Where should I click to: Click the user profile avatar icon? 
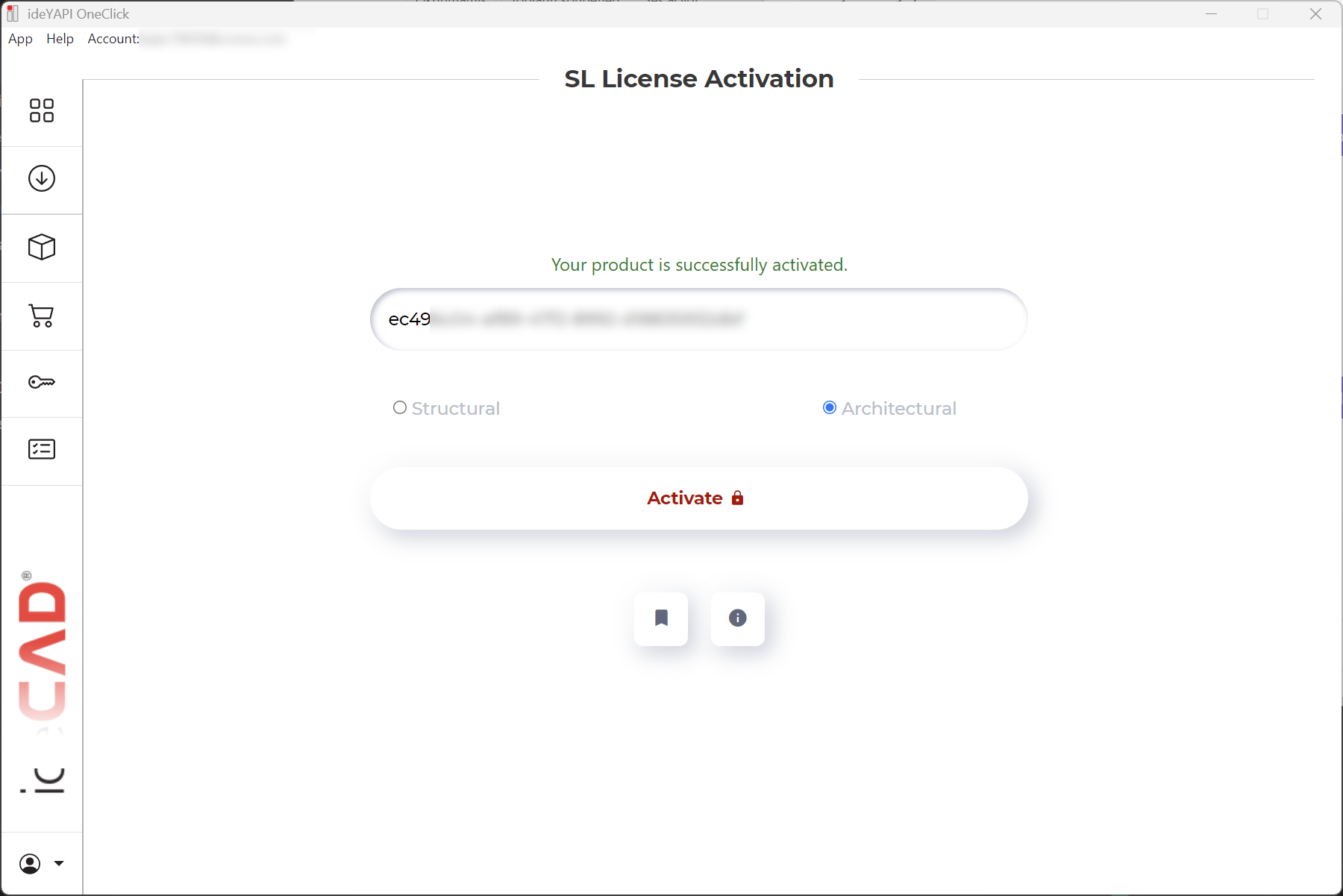pos(30,864)
